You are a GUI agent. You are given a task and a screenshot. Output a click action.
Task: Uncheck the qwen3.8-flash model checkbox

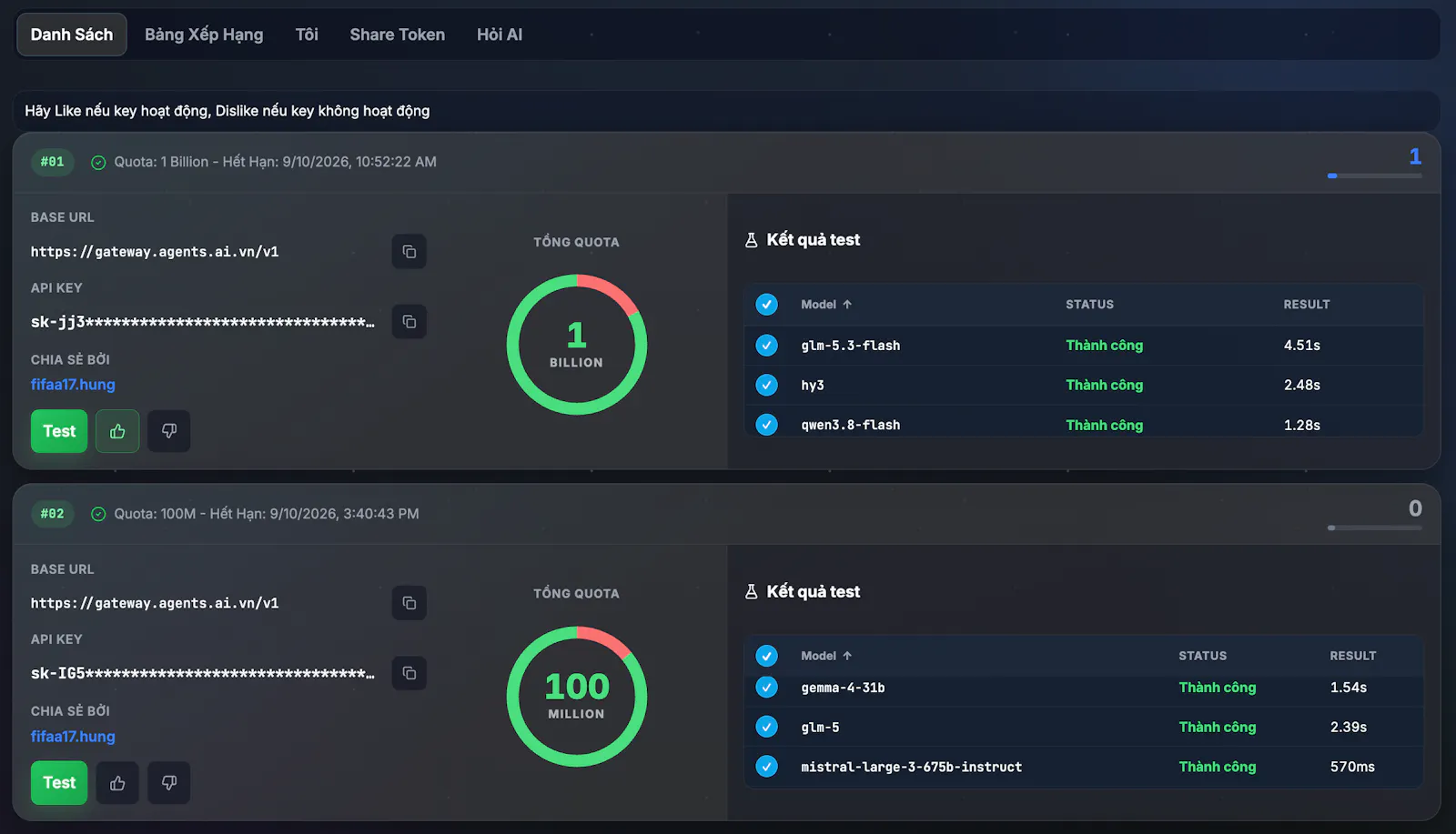point(767,425)
